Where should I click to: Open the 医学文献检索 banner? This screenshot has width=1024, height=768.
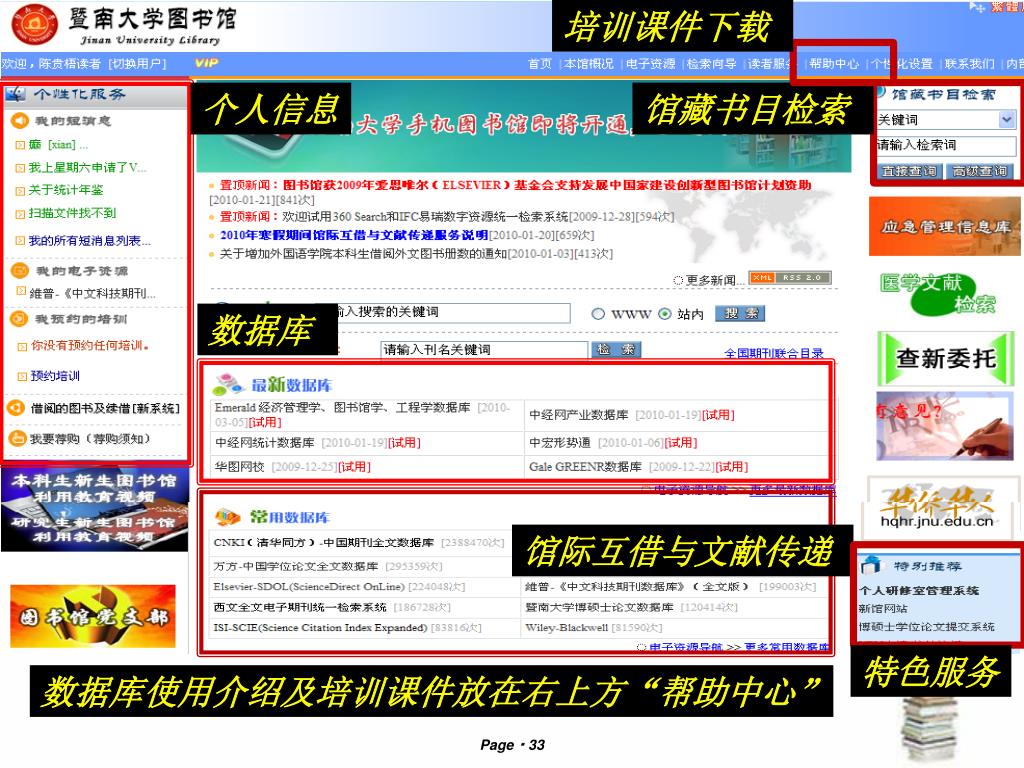[938, 293]
